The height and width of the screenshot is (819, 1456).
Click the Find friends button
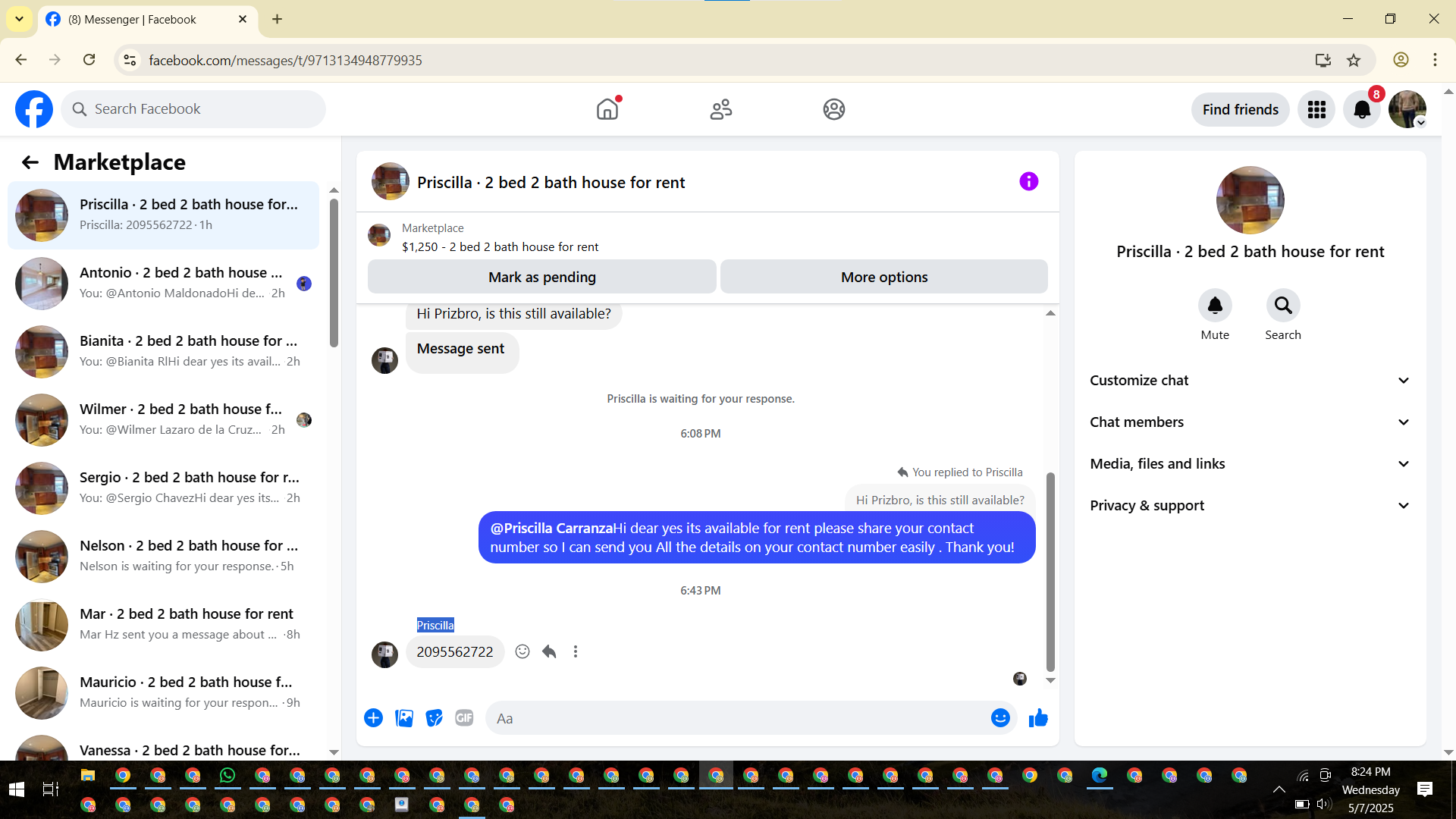pos(1240,110)
